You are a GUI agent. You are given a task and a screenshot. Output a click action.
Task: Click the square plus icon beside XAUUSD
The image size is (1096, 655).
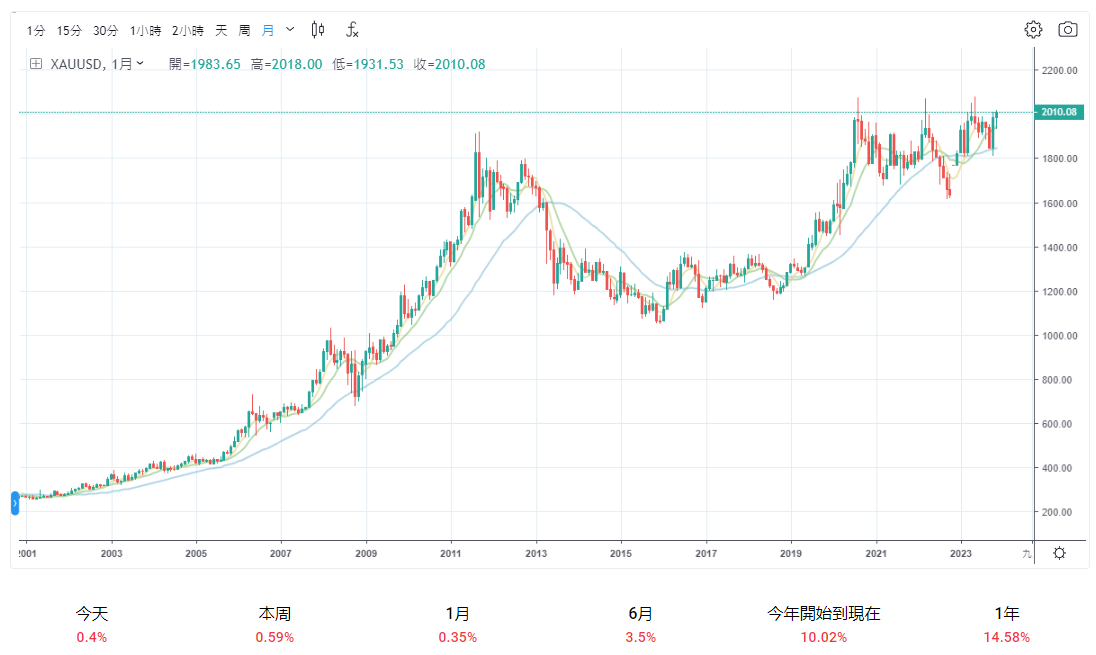click(x=36, y=64)
